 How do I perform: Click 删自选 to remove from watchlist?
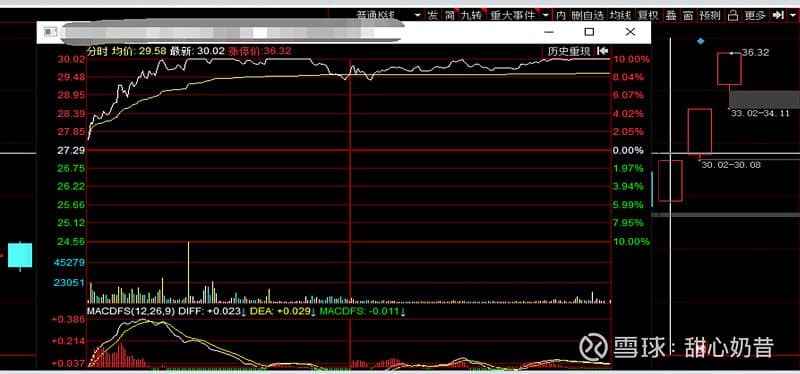[588, 15]
